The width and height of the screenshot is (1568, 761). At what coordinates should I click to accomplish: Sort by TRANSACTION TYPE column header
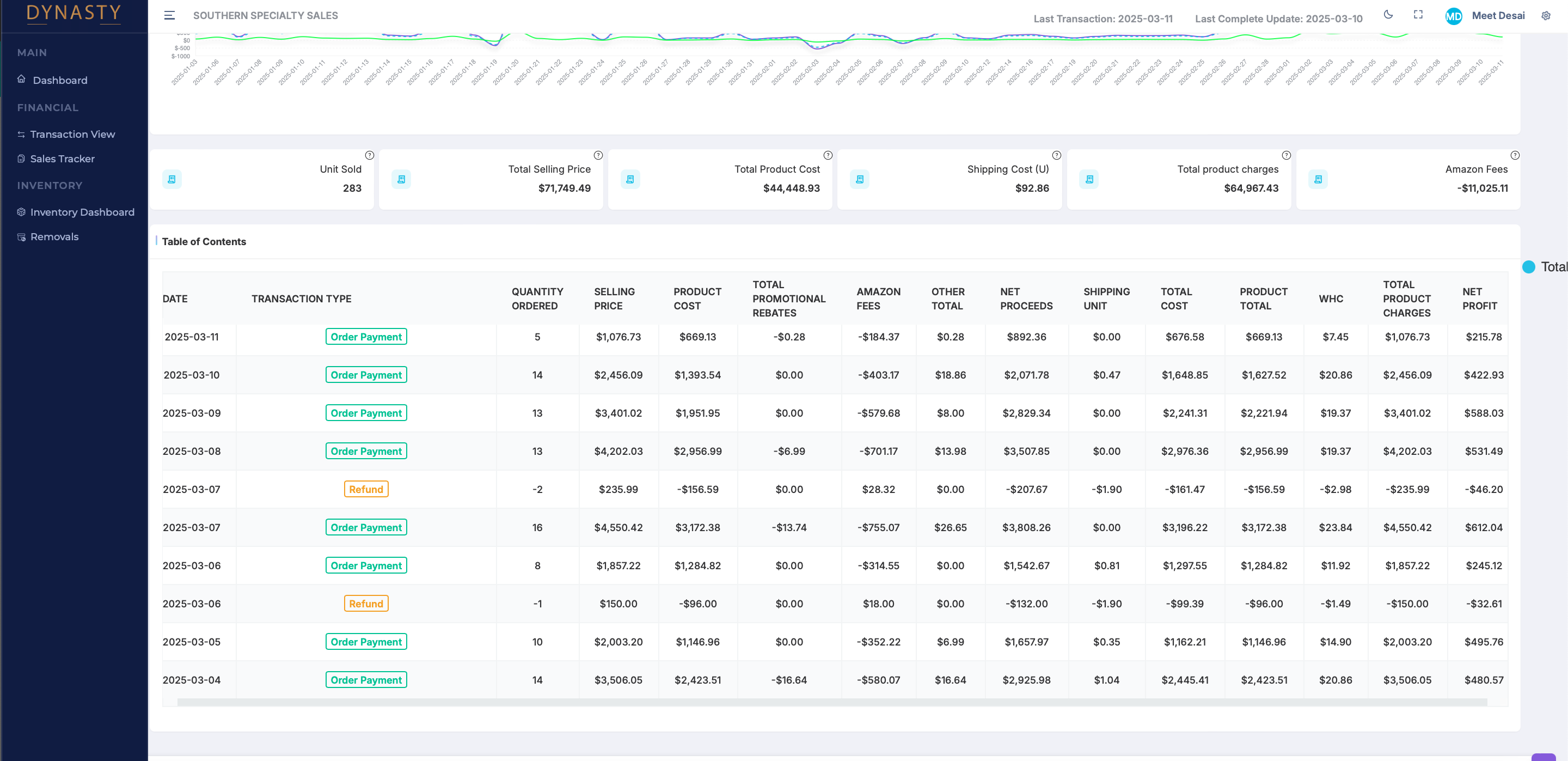301,299
